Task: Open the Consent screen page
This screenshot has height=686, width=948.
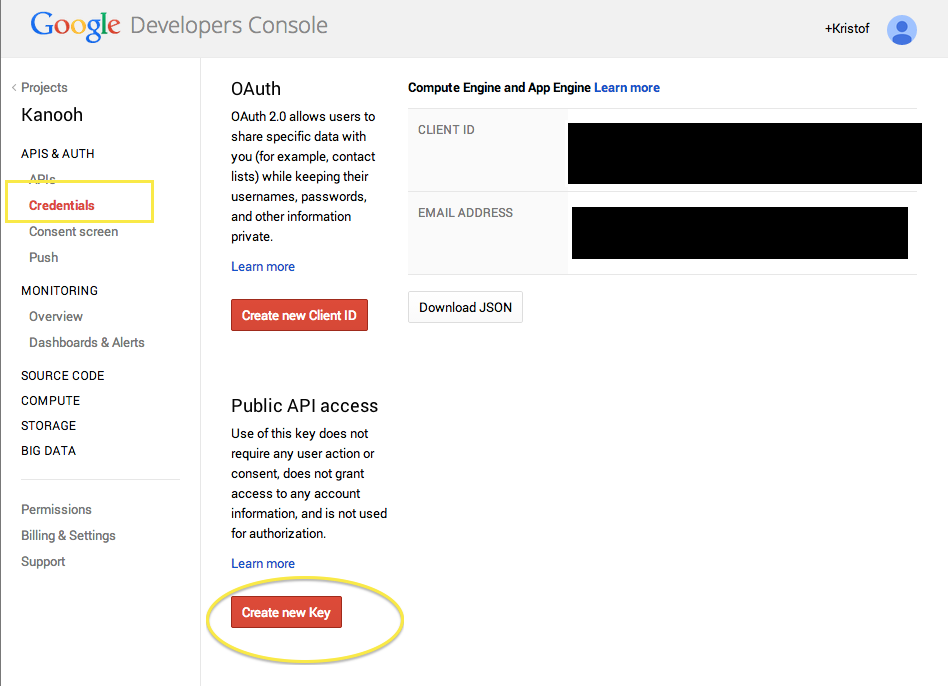Action: pos(74,231)
